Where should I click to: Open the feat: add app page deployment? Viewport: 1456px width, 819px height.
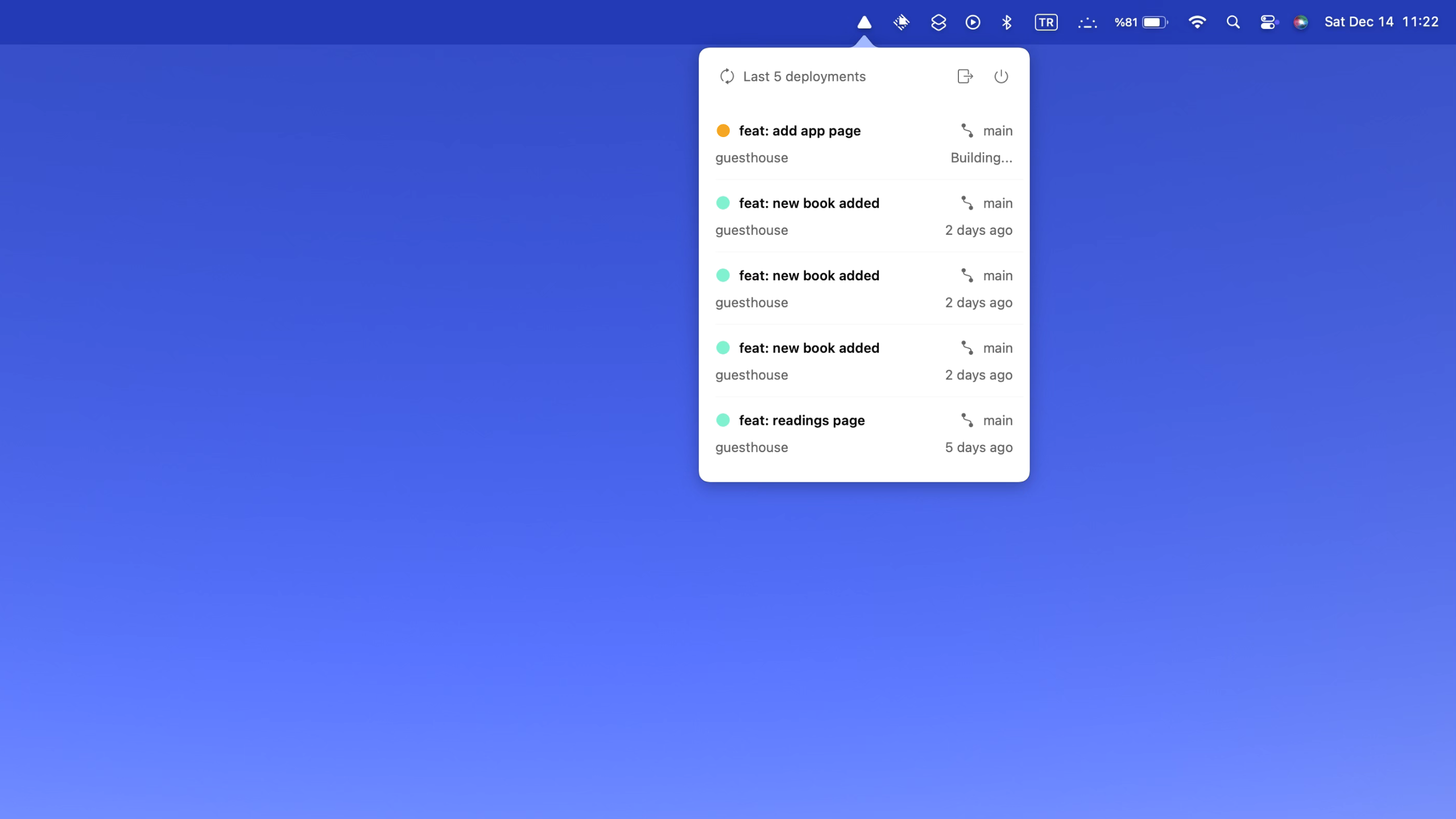(864, 144)
